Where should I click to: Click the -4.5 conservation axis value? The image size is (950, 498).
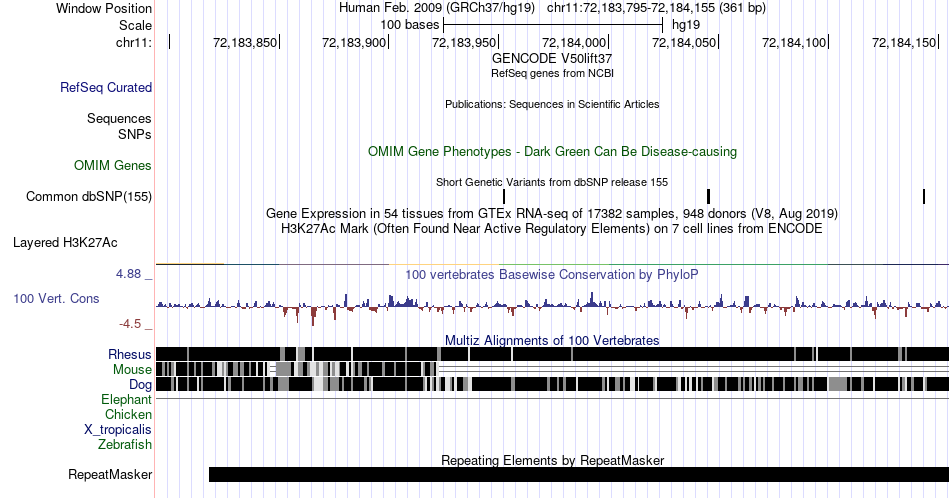point(130,324)
